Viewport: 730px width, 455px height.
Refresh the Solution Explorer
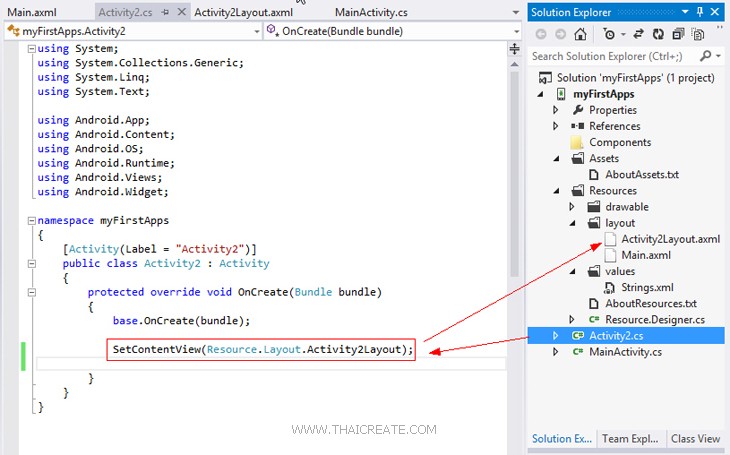(658, 34)
